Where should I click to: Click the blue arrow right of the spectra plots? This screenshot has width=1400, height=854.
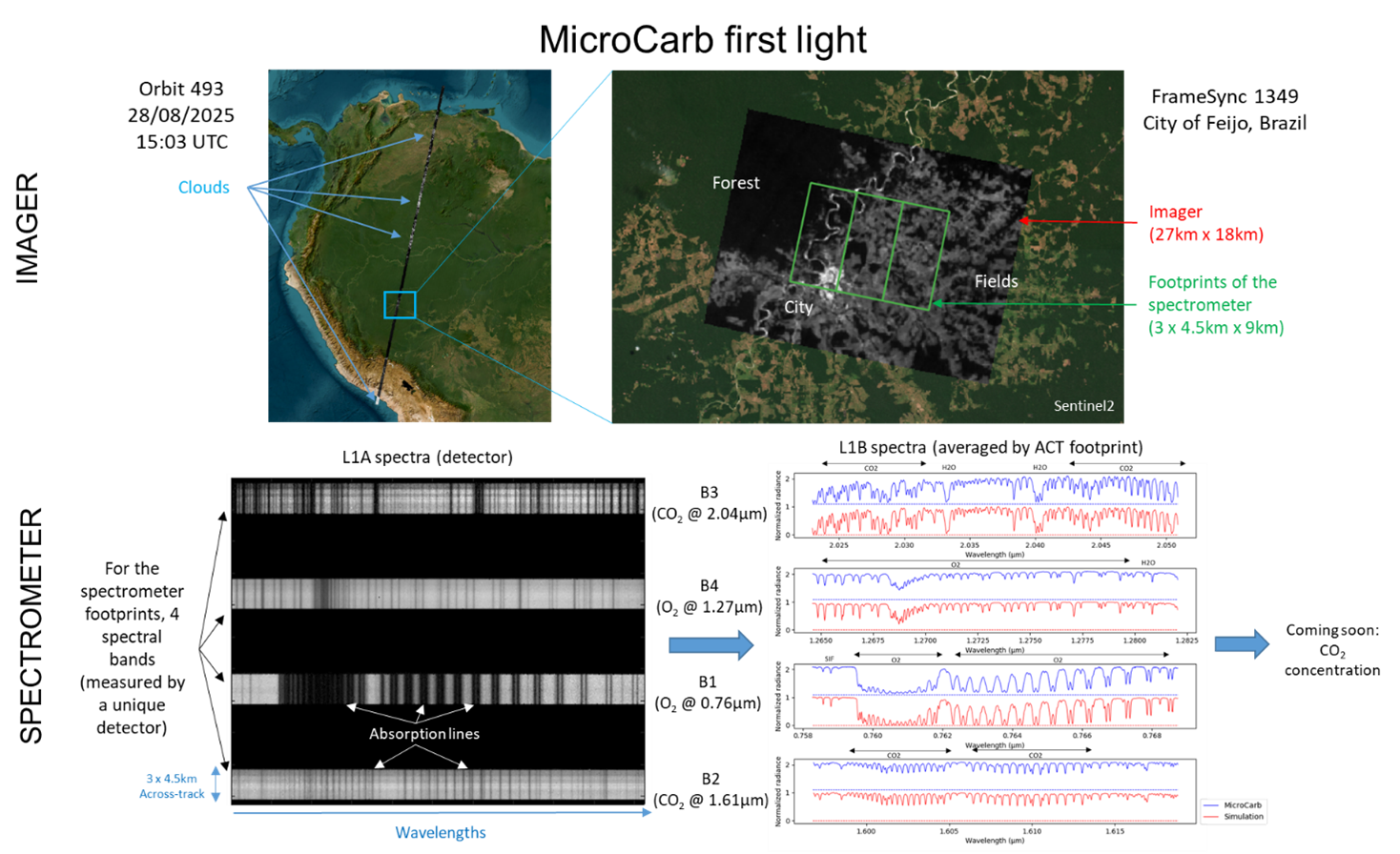click(x=1242, y=644)
